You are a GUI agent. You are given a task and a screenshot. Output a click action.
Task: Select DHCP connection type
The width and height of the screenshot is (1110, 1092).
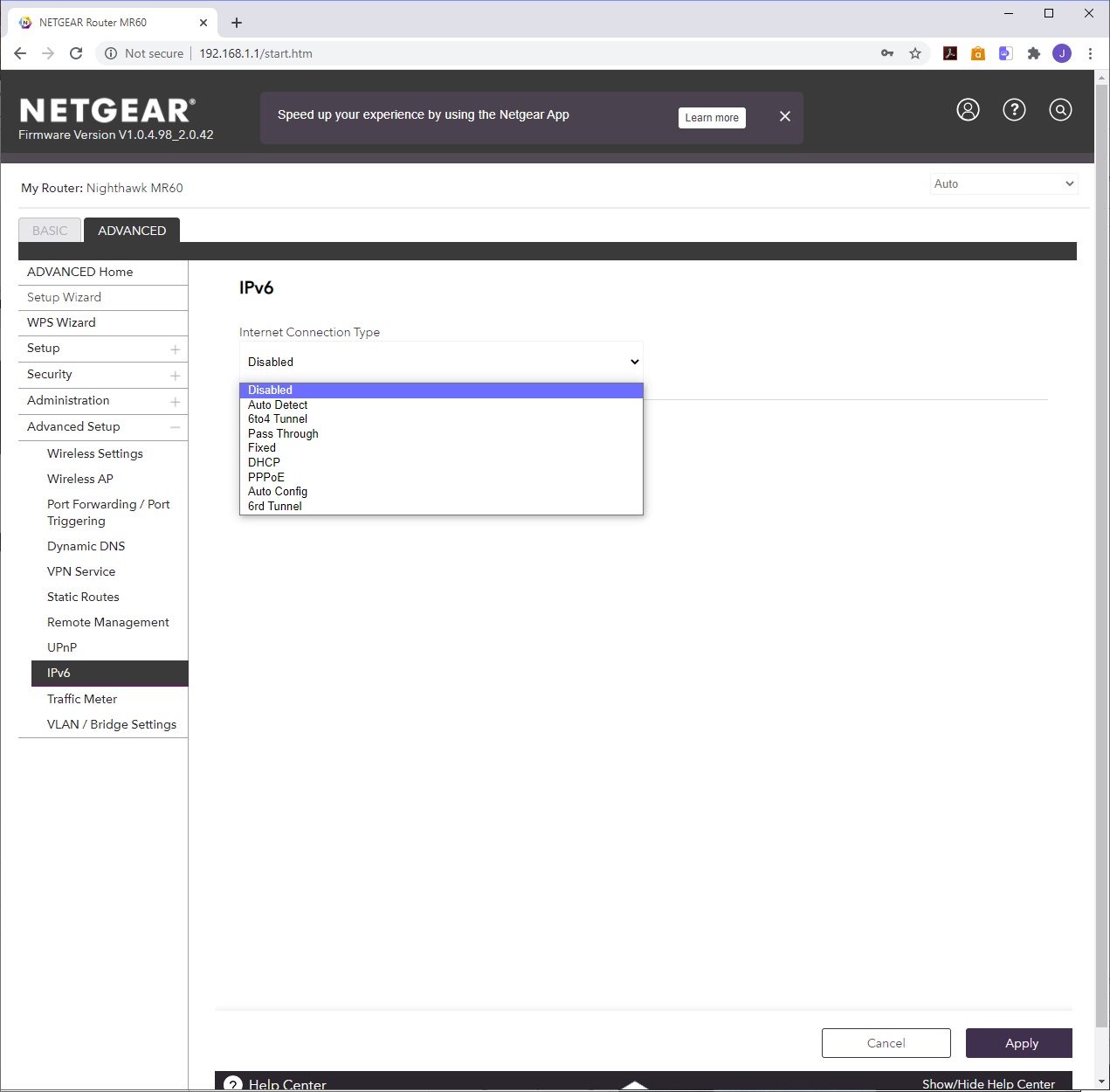point(441,462)
